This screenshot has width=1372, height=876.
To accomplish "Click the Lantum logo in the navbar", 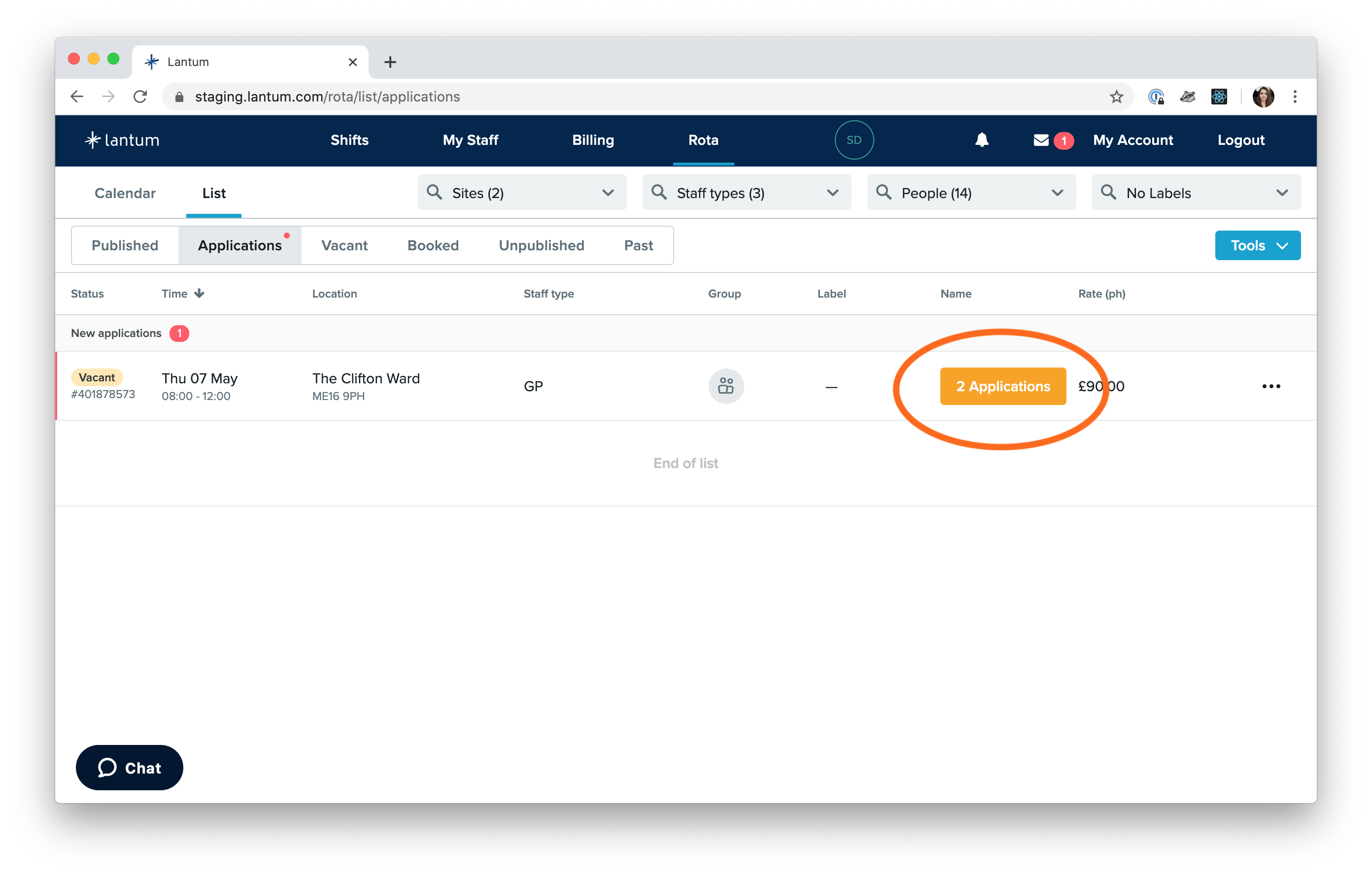I will coord(122,140).
